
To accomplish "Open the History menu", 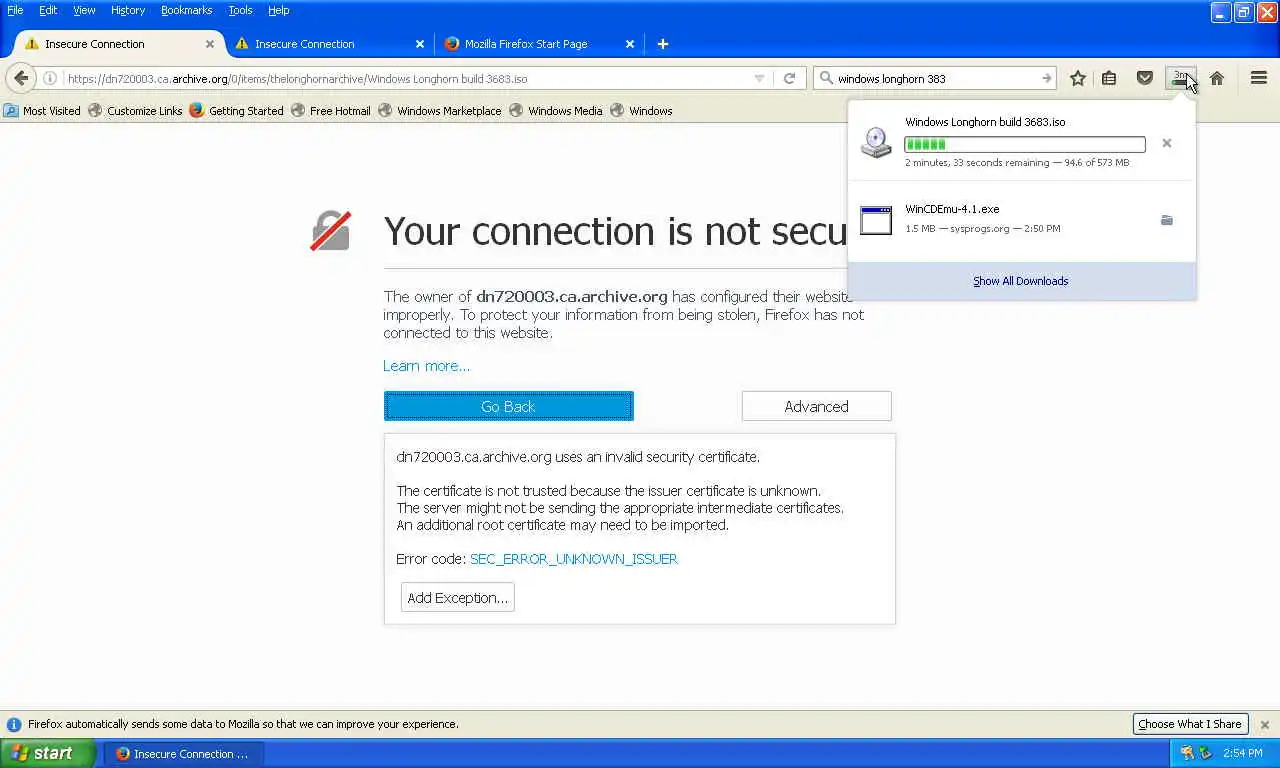I will (x=128, y=10).
